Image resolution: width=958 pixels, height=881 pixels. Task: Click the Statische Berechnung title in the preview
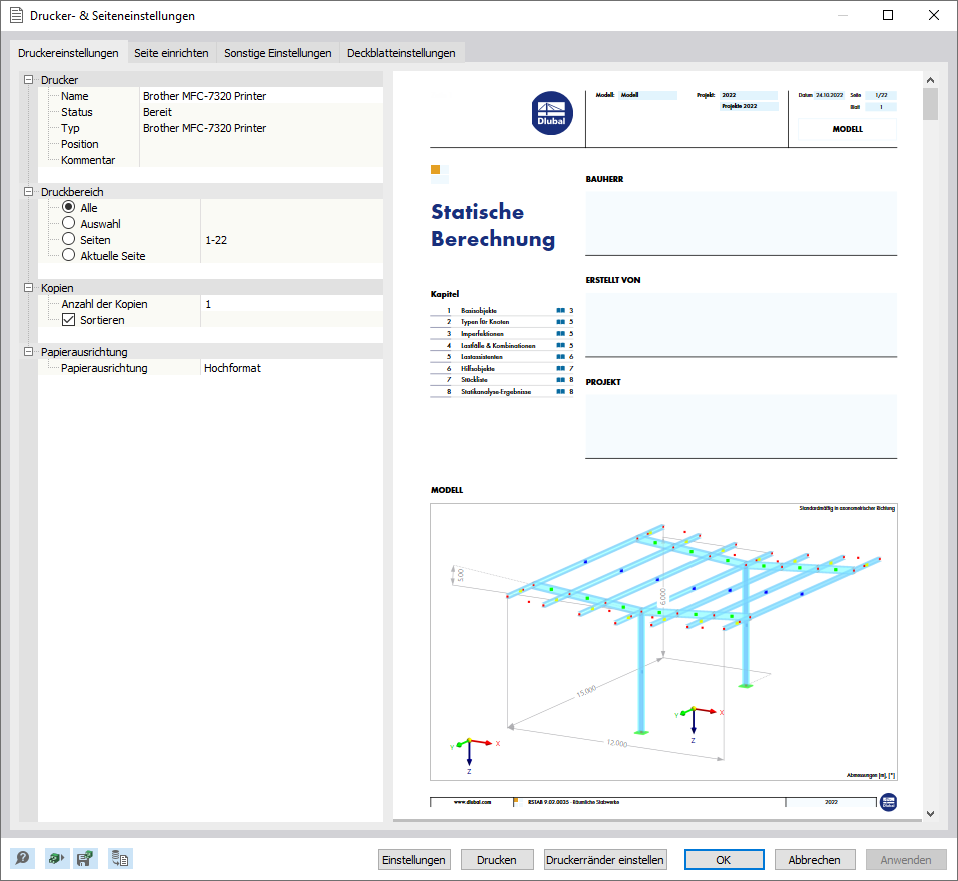[492, 225]
